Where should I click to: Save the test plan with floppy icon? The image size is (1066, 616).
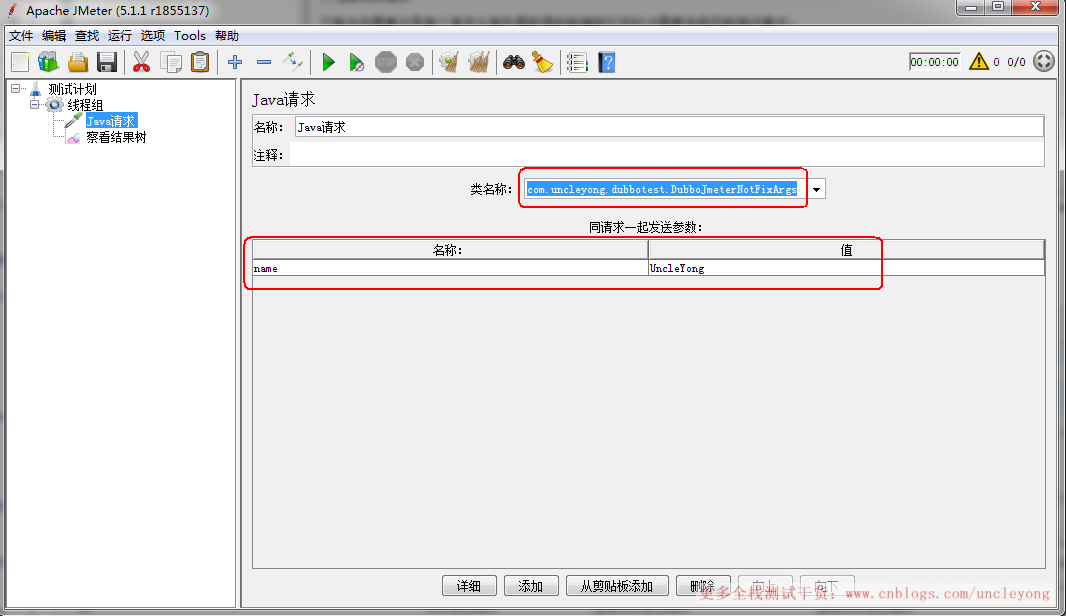[x=107, y=63]
